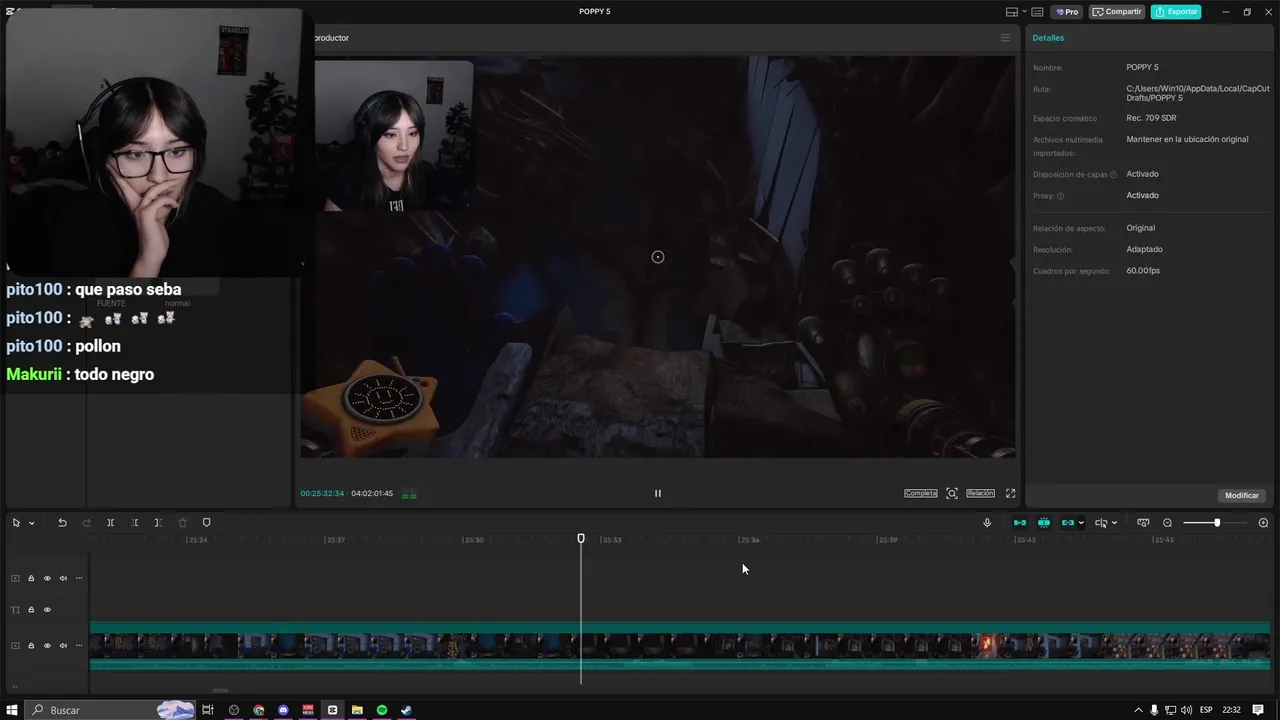Viewport: 1280px width, 720px height.
Task: Open the layout switcher icon
Action: point(1012,12)
